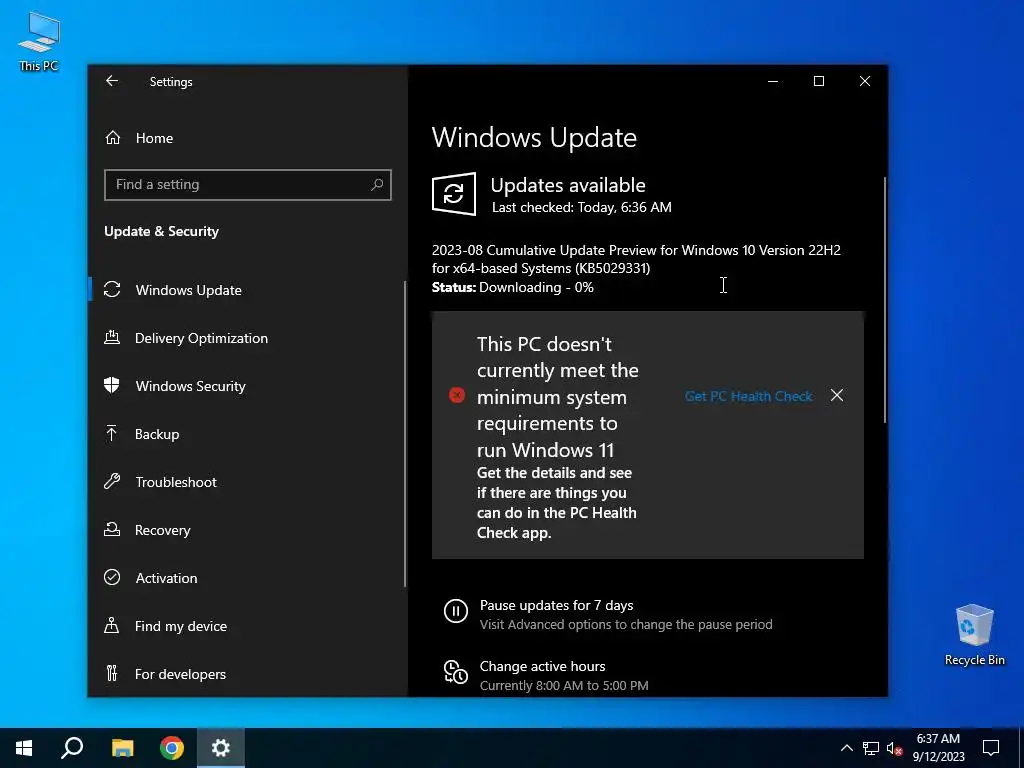
Task: Click Pause updates for 7 days
Action: click(556, 605)
